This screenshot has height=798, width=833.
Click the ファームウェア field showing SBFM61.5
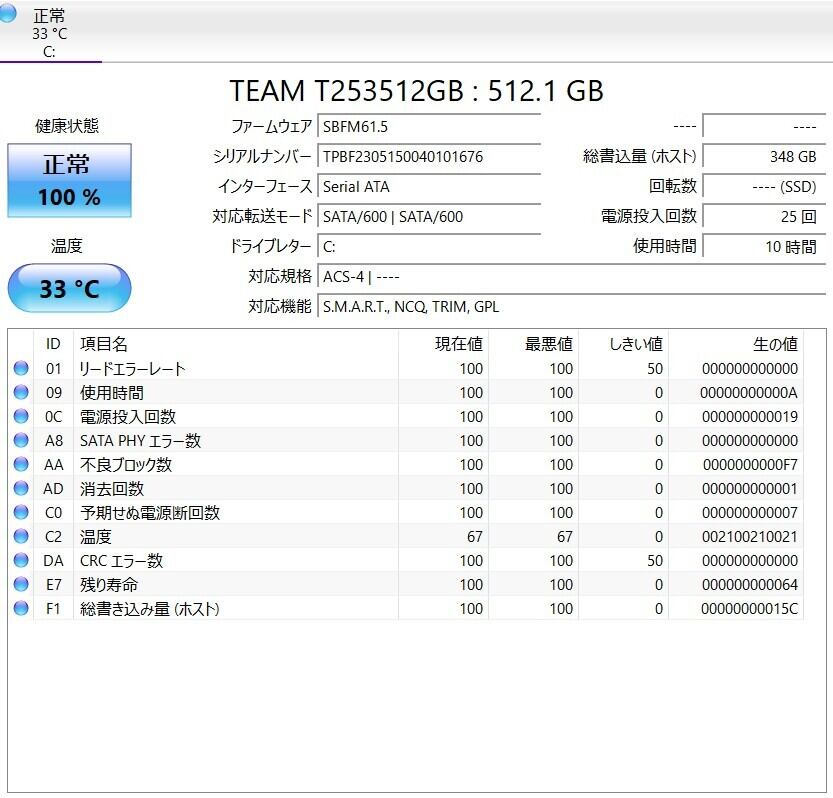429,126
